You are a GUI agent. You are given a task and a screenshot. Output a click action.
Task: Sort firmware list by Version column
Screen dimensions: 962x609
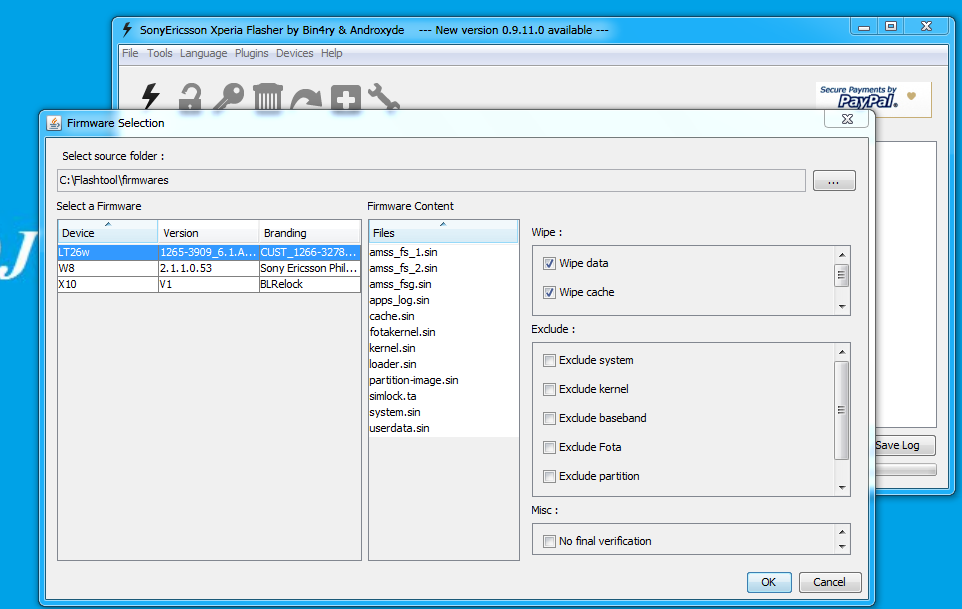coord(208,232)
